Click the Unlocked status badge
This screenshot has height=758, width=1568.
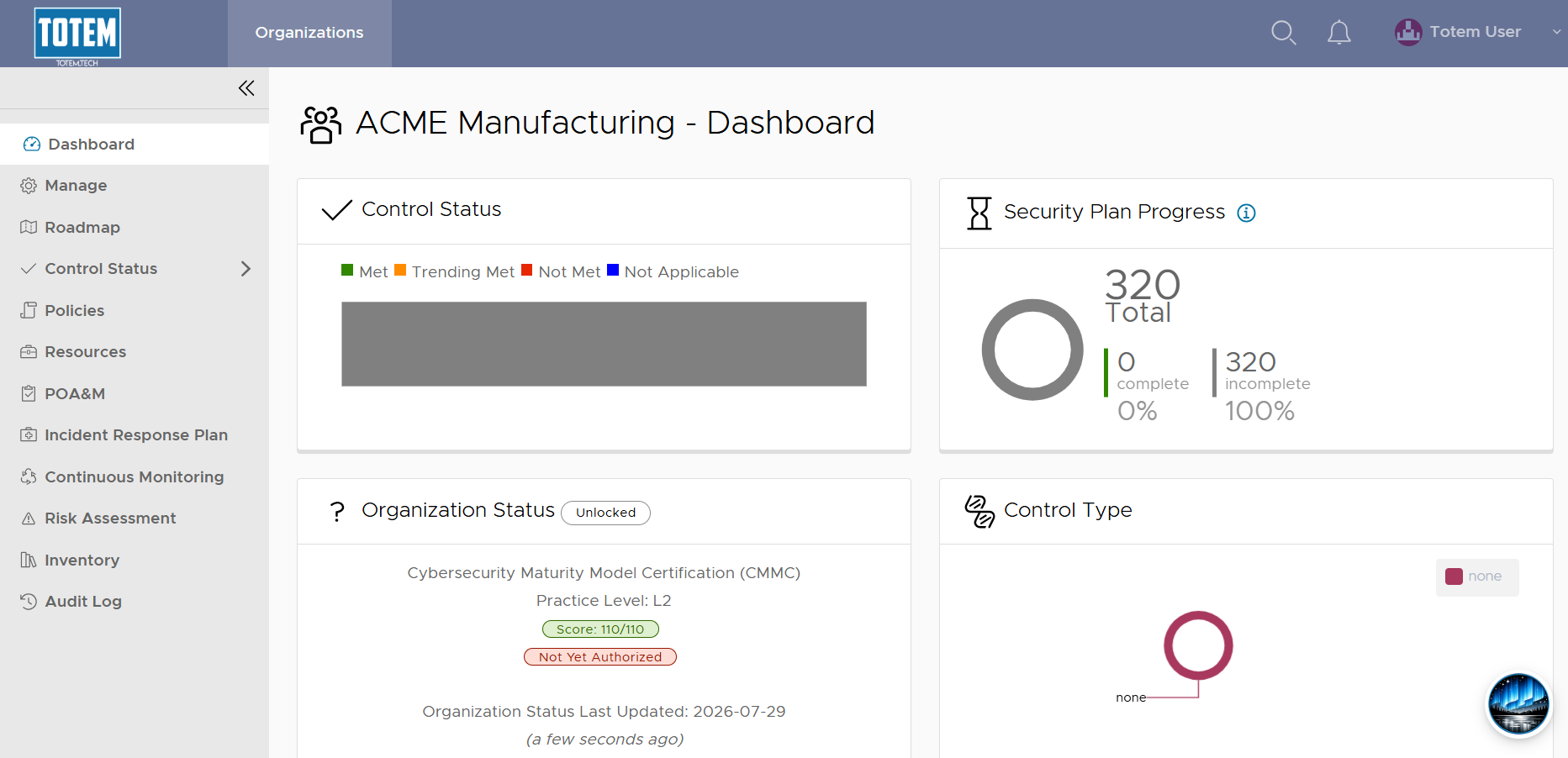(605, 513)
